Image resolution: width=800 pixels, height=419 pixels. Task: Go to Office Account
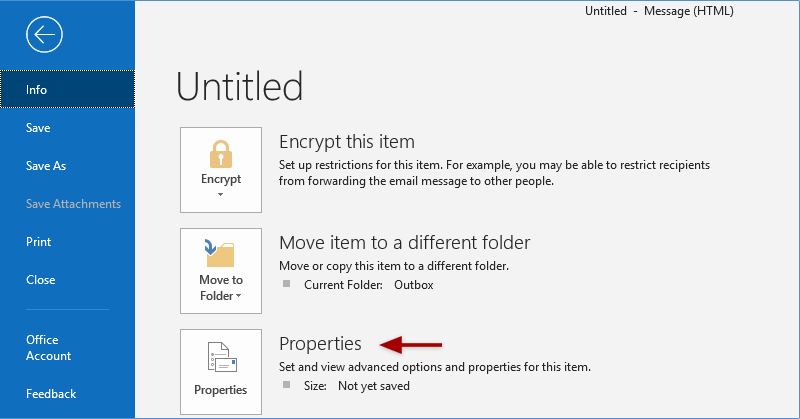coord(48,348)
